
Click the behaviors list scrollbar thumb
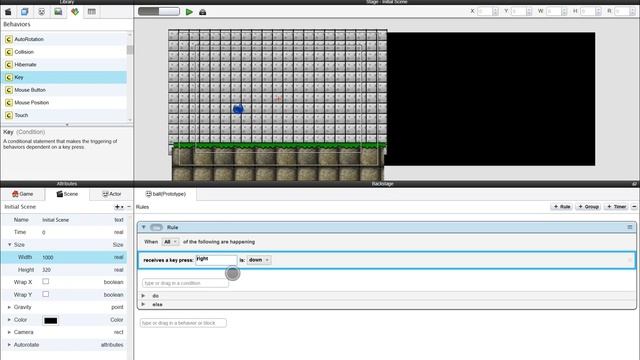click(x=130, y=50)
